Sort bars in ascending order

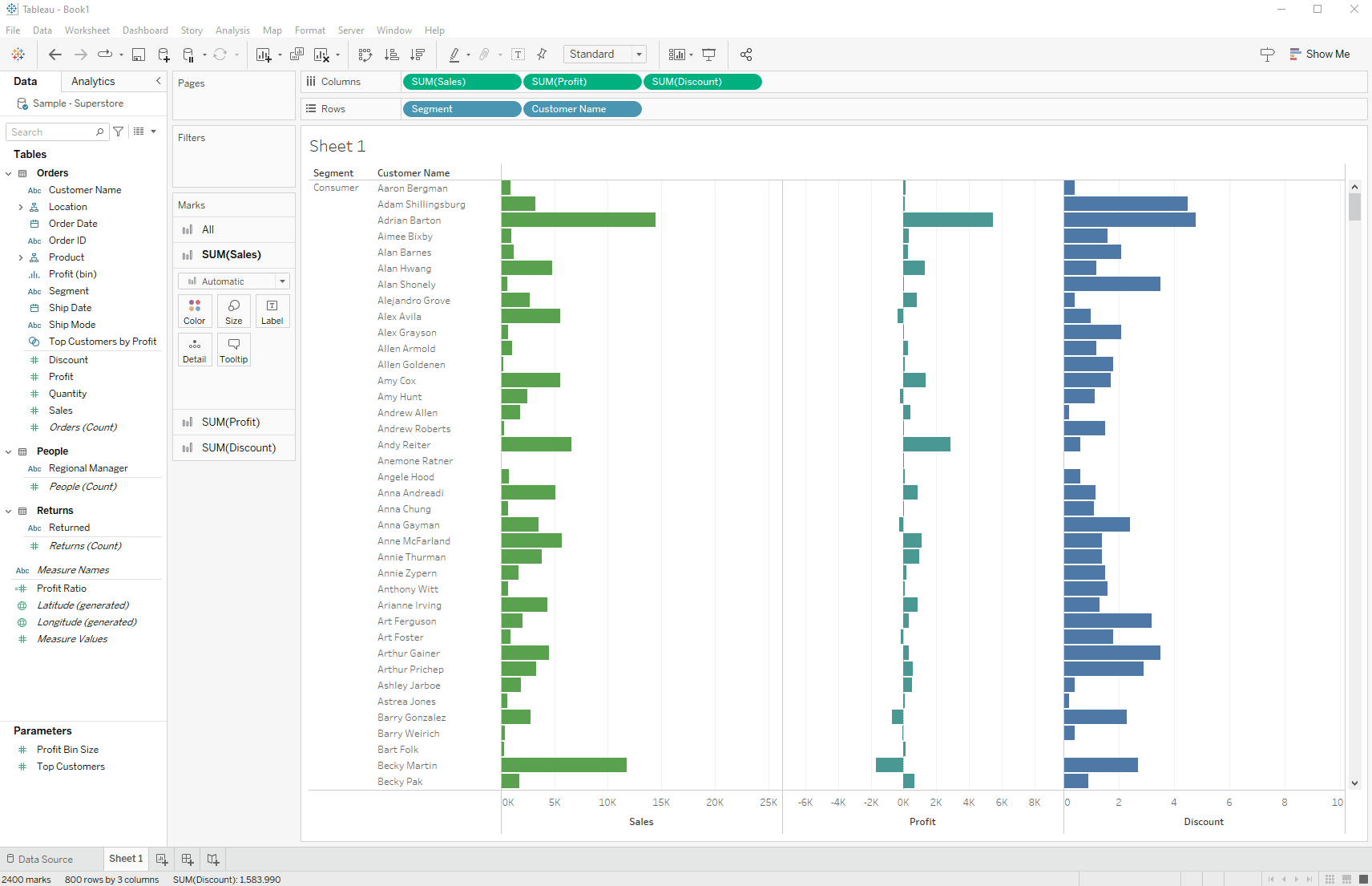coord(392,55)
